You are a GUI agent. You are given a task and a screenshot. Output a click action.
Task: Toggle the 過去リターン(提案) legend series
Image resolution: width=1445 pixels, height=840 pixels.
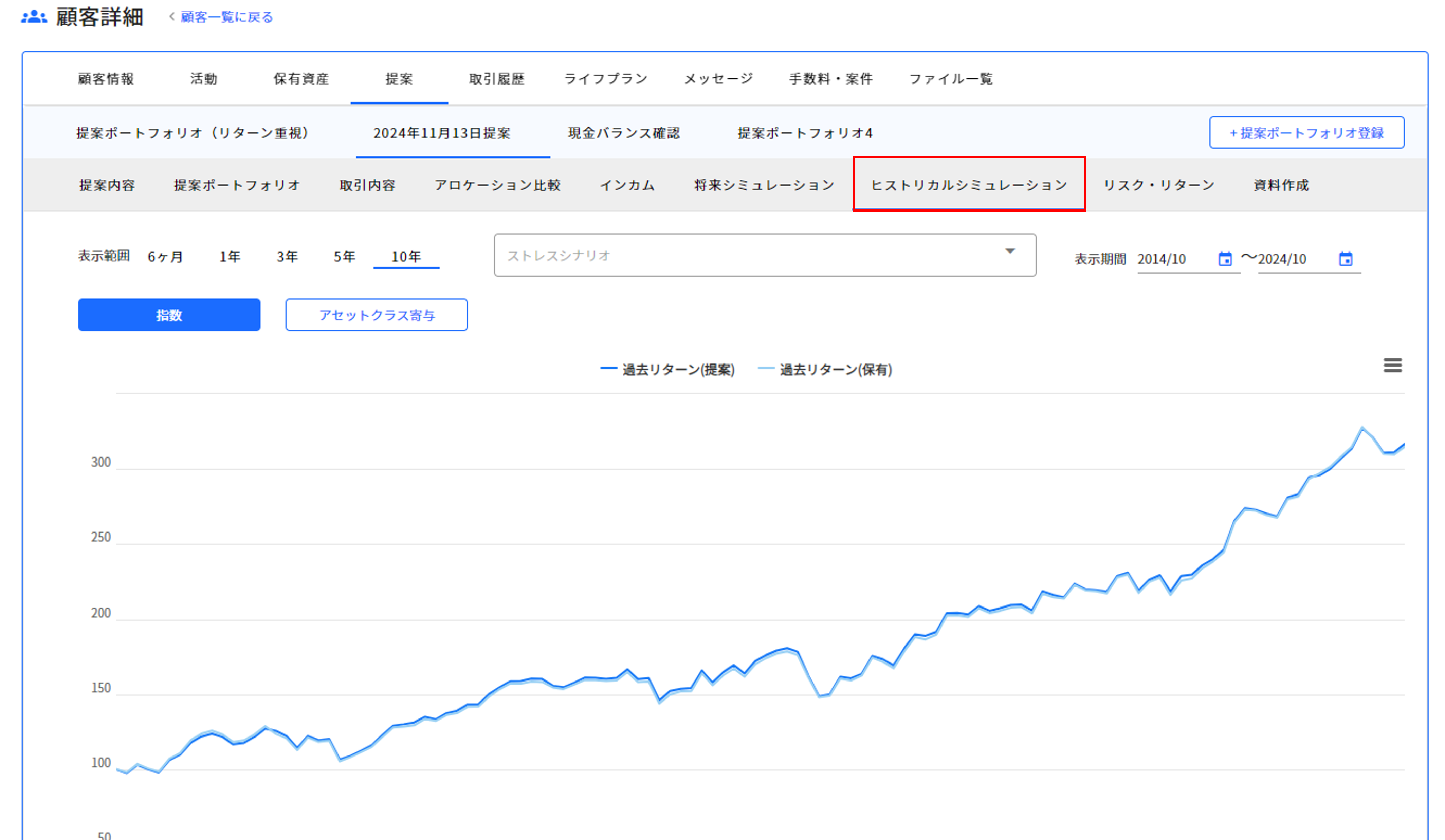[x=667, y=370]
